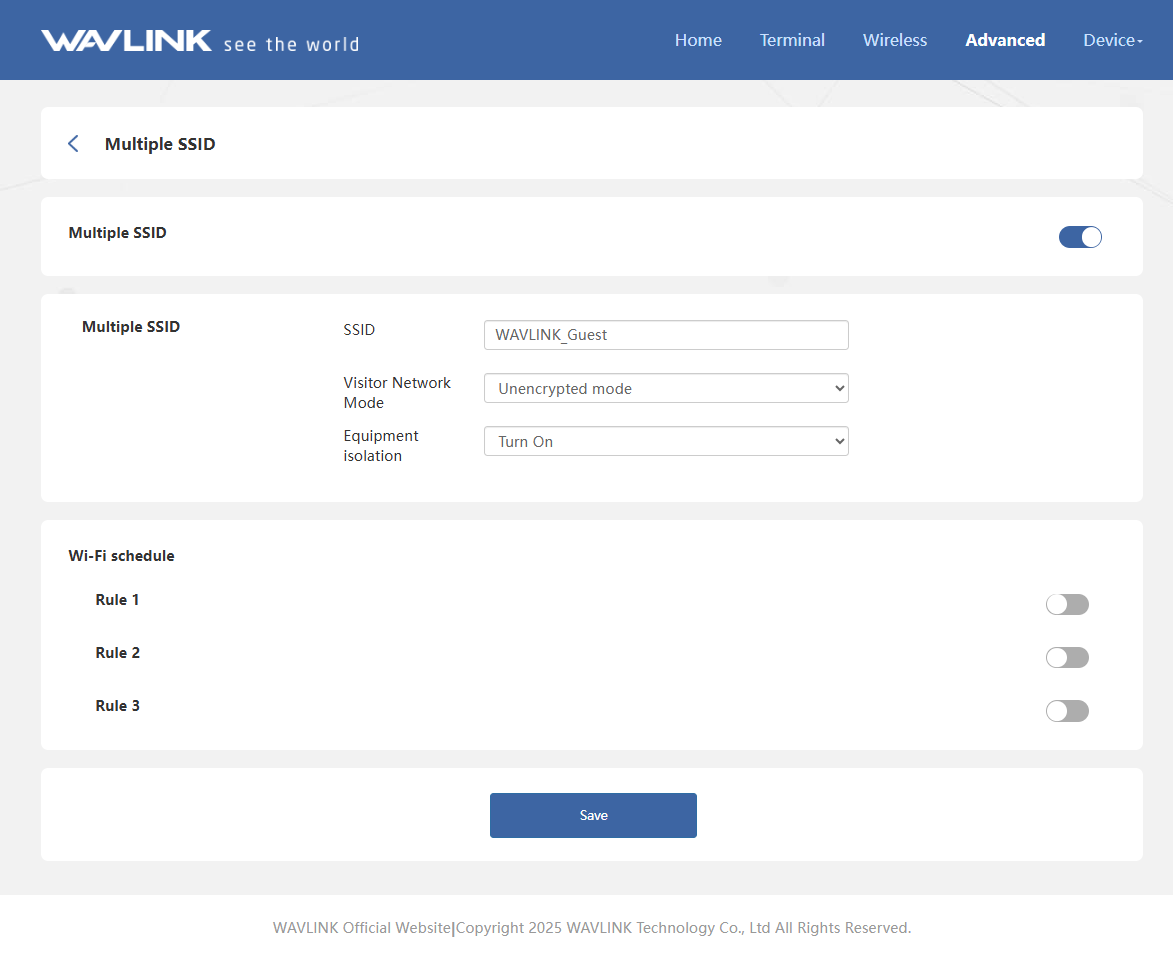Switch to the Wireless section
Image resolution: width=1173 pixels, height=957 pixels.
coord(895,40)
